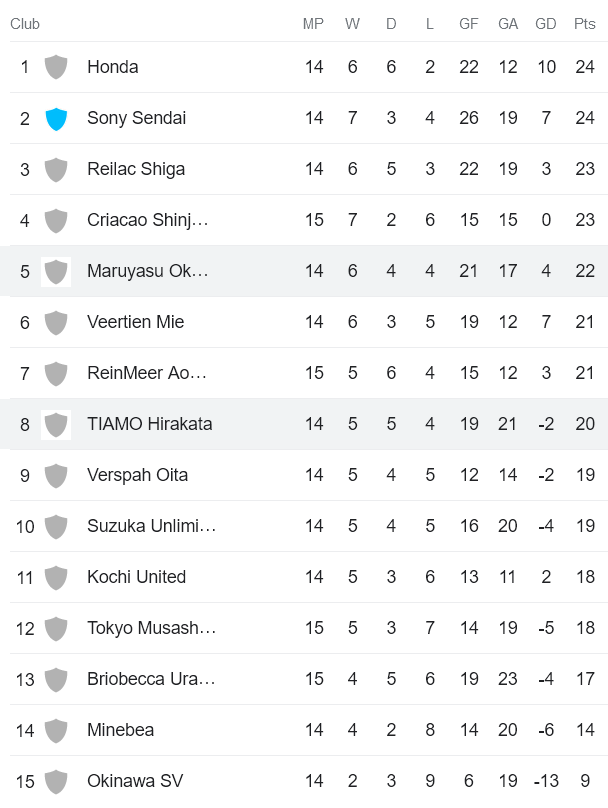
Task: Open the Briobecca Urayasu team name
Action: [x=151, y=679]
